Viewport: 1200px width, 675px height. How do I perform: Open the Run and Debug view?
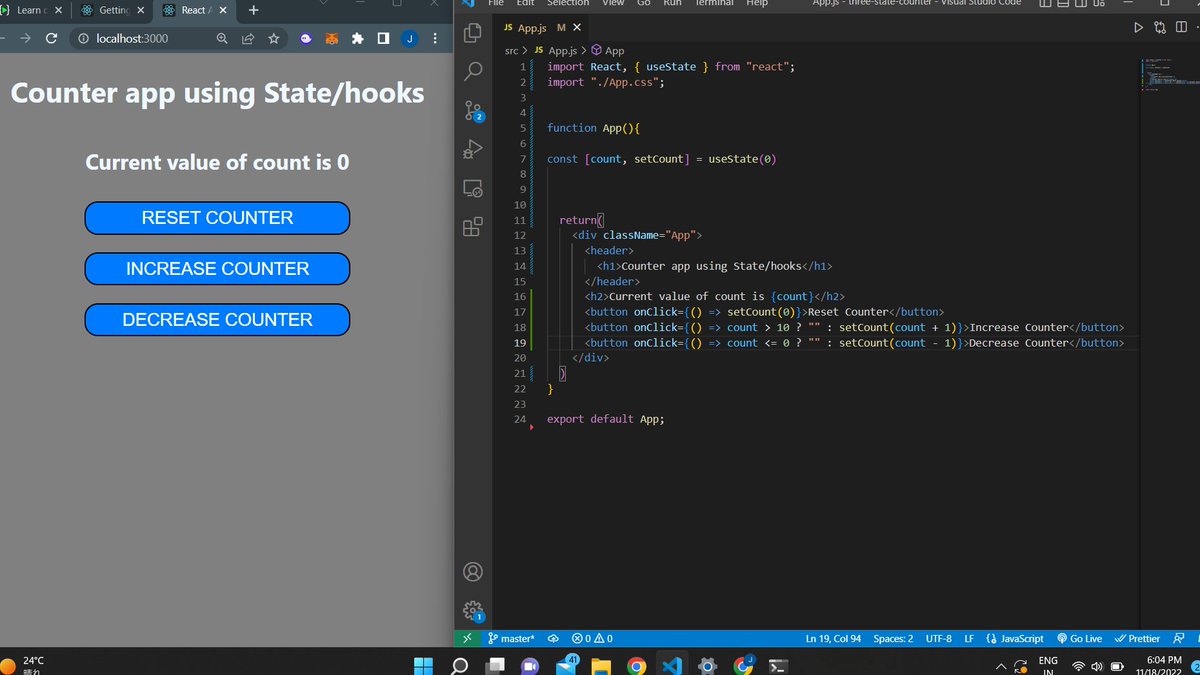pos(473,150)
